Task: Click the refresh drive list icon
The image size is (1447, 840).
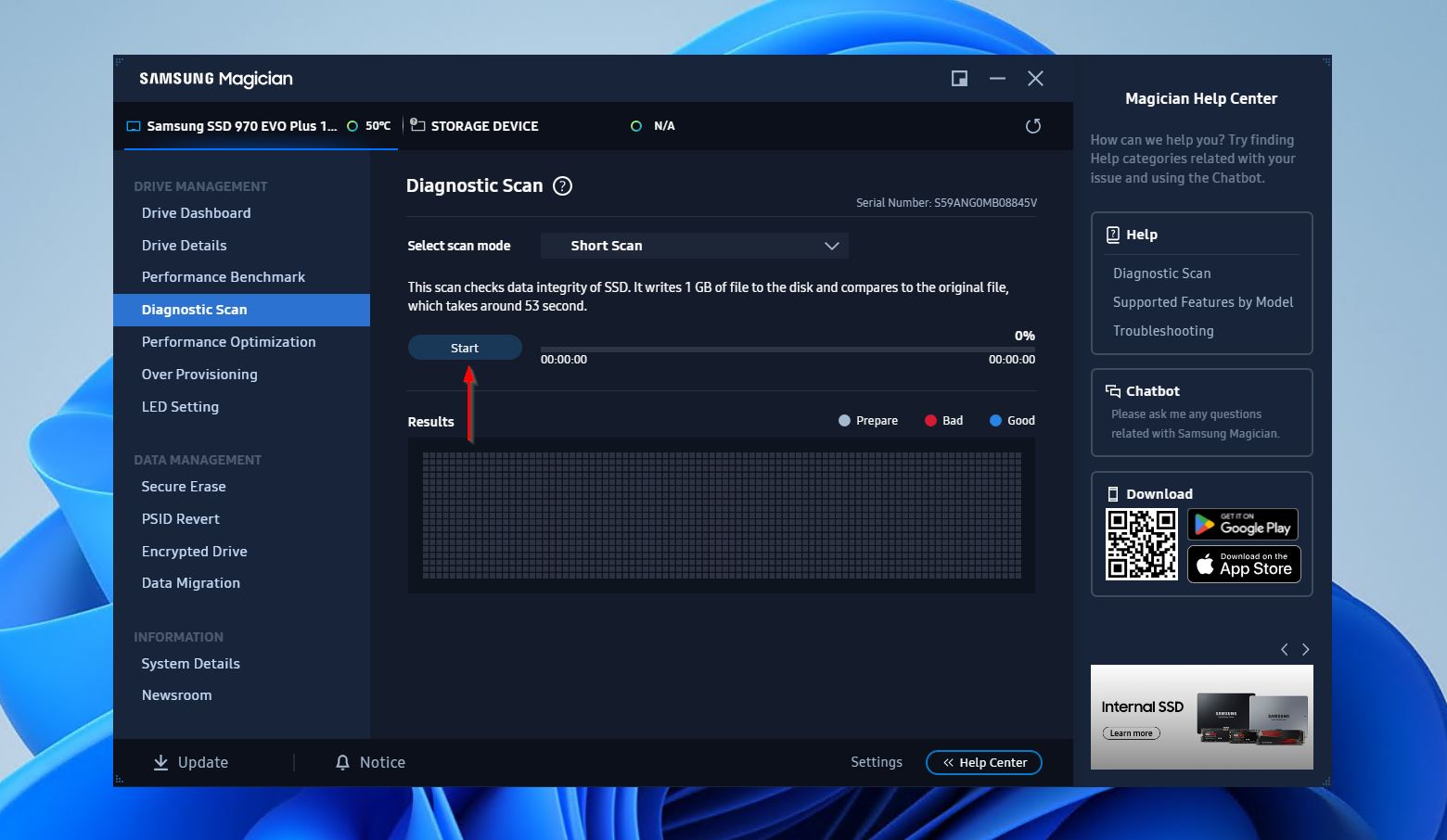Action: 1032,126
